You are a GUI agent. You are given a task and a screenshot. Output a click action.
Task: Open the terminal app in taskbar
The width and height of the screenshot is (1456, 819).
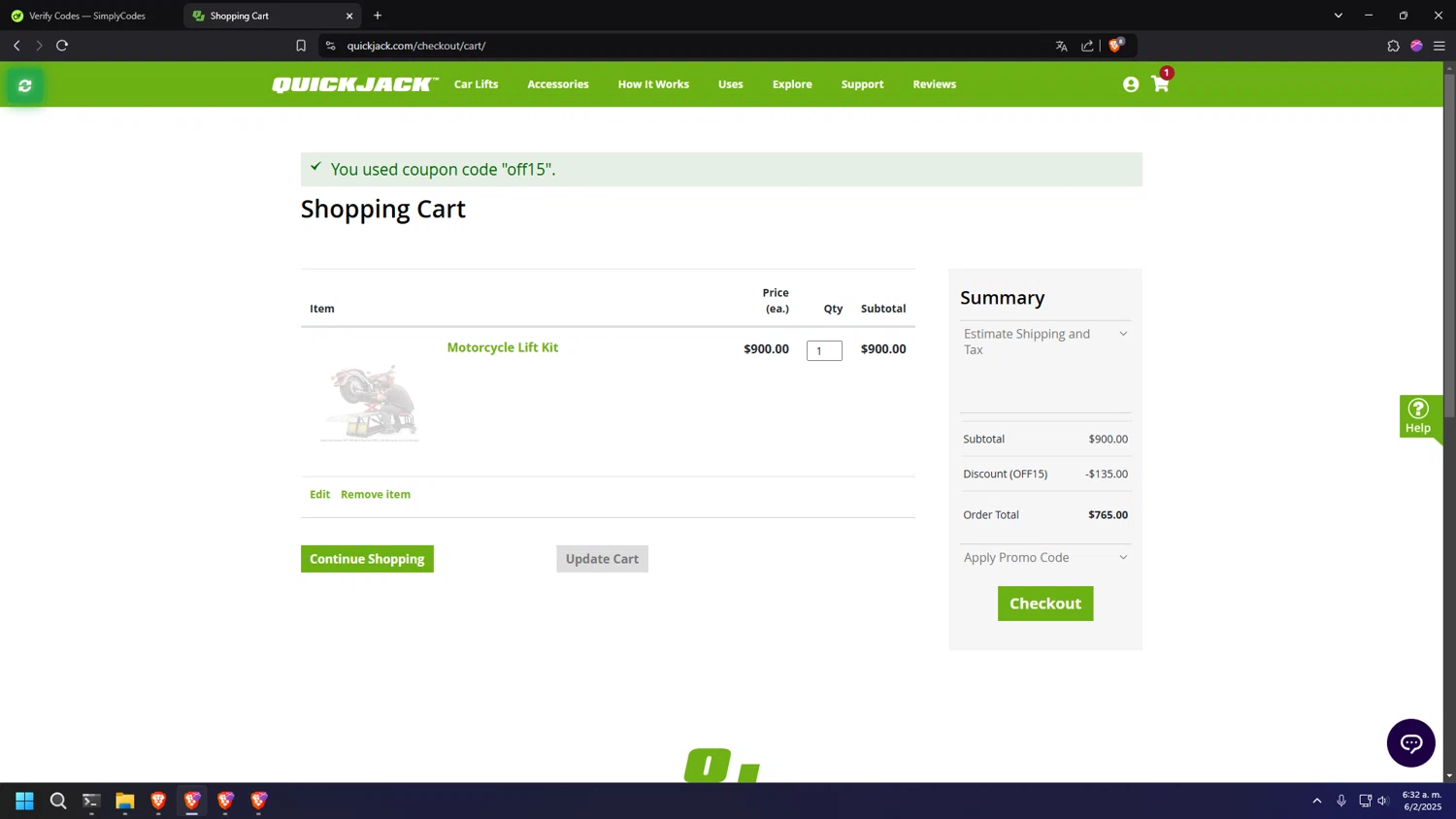pyautogui.click(x=91, y=801)
